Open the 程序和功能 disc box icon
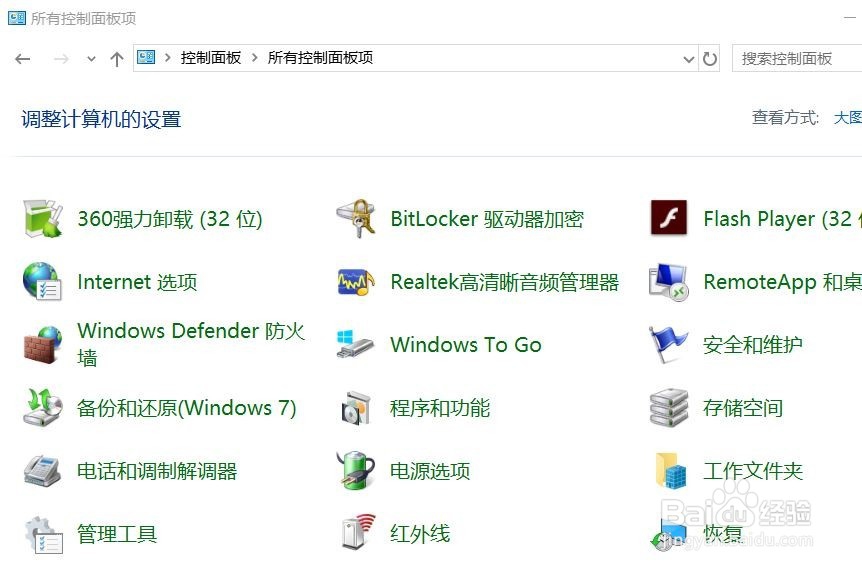Image resolution: width=862 pixels, height=570 pixels. click(x=356, y=408)
